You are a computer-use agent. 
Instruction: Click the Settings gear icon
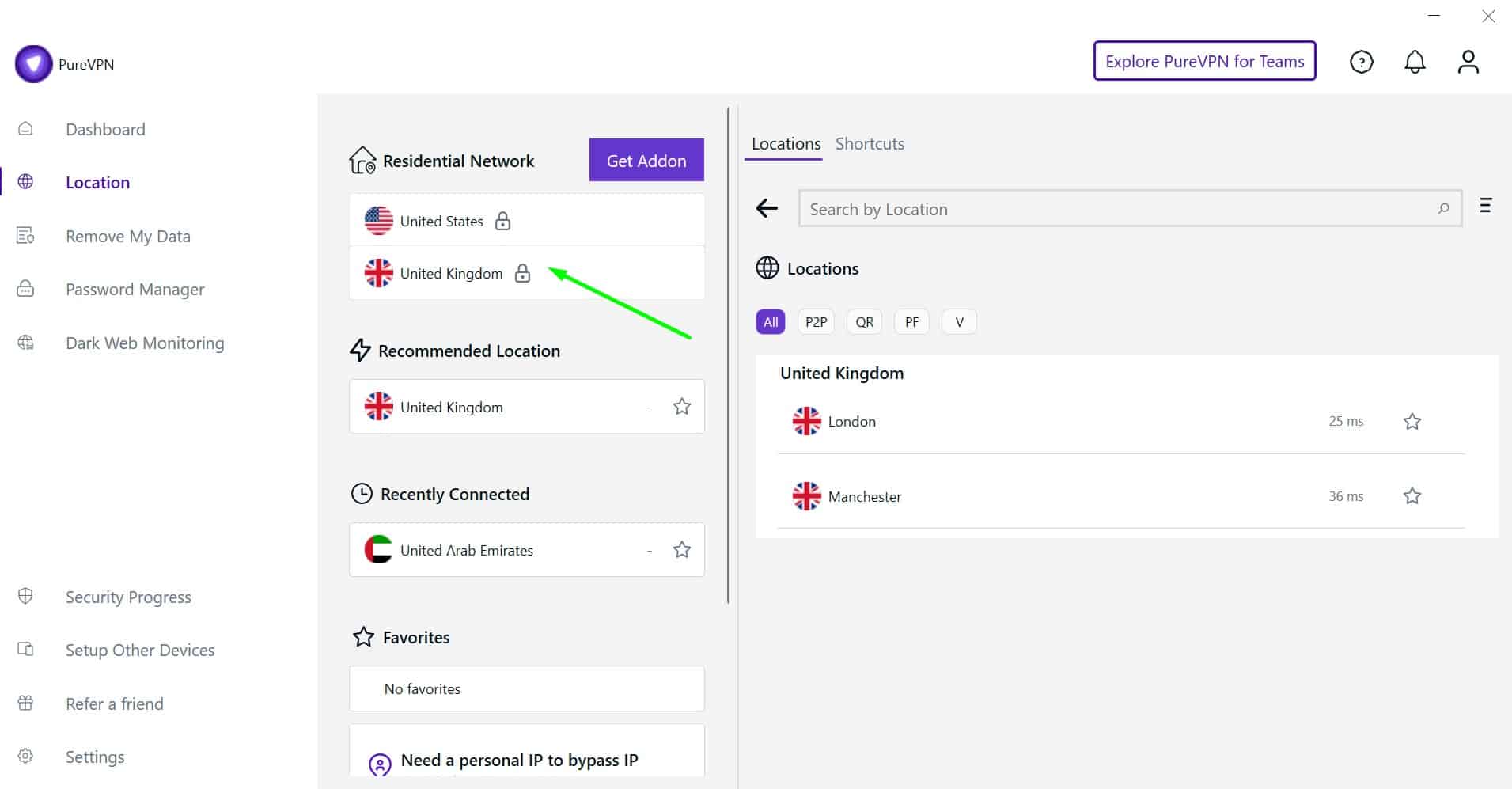pyautogui.click(x=25, y=756)
